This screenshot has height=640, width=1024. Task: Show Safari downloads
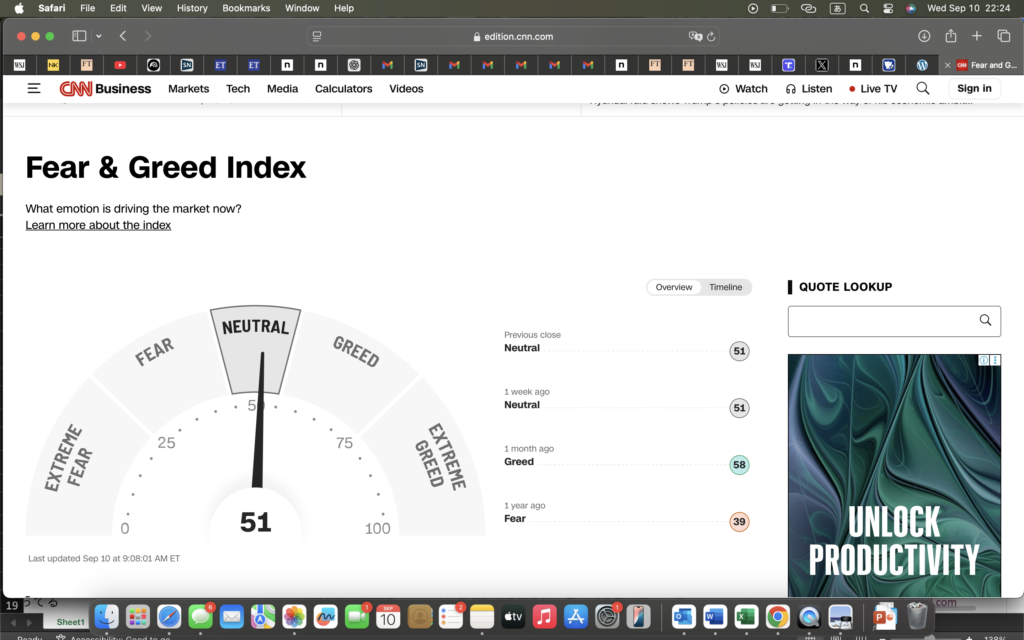click(x=924, y=37)
